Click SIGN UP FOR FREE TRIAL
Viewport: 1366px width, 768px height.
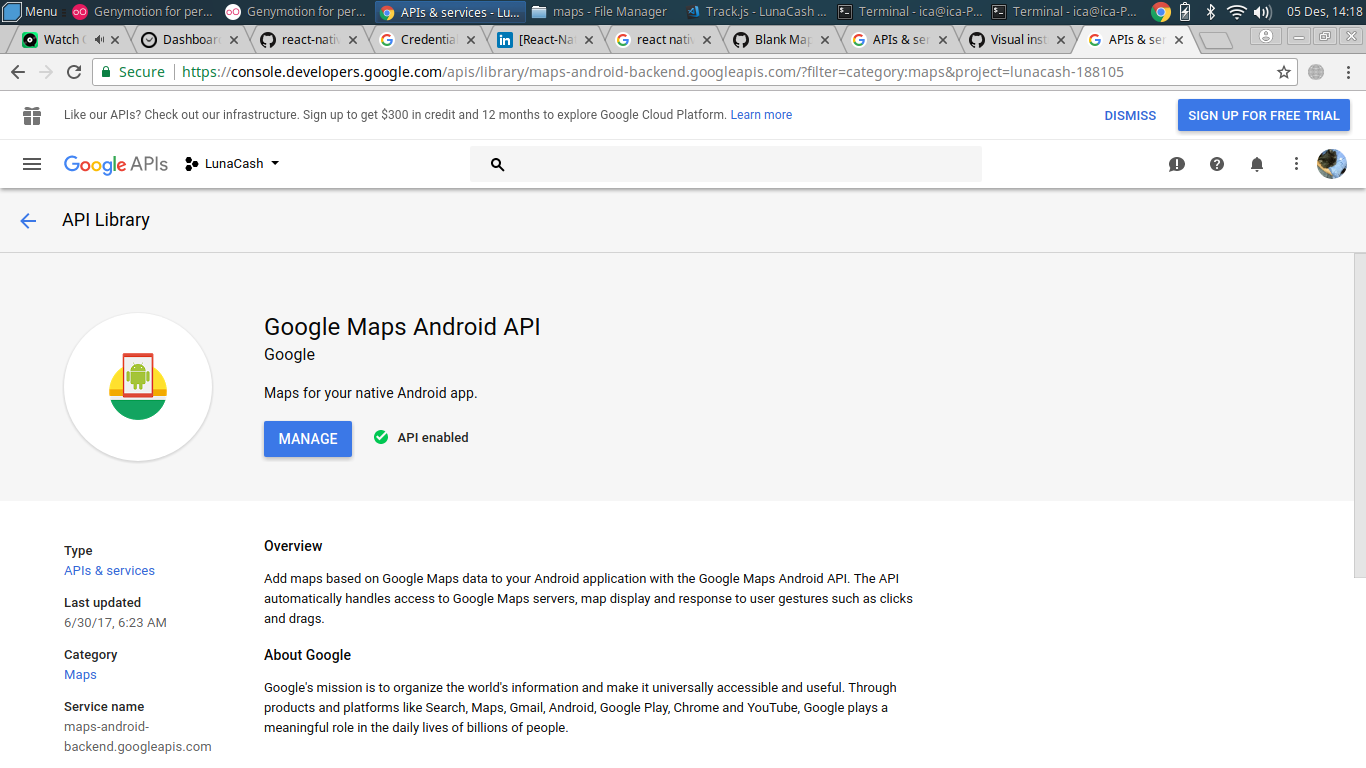pos(1264,116)
